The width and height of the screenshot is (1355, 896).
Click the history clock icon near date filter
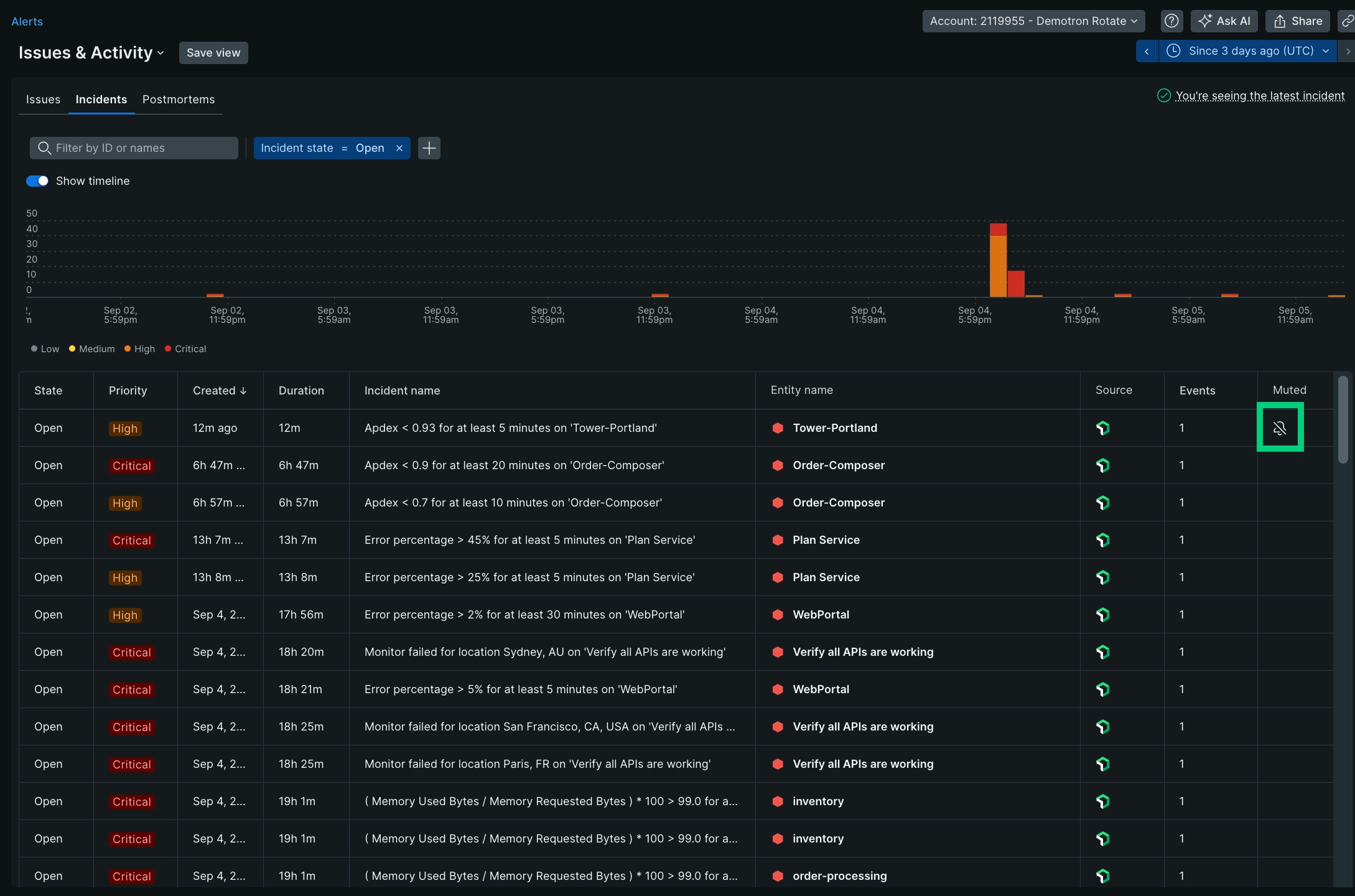coord(1173,51)
